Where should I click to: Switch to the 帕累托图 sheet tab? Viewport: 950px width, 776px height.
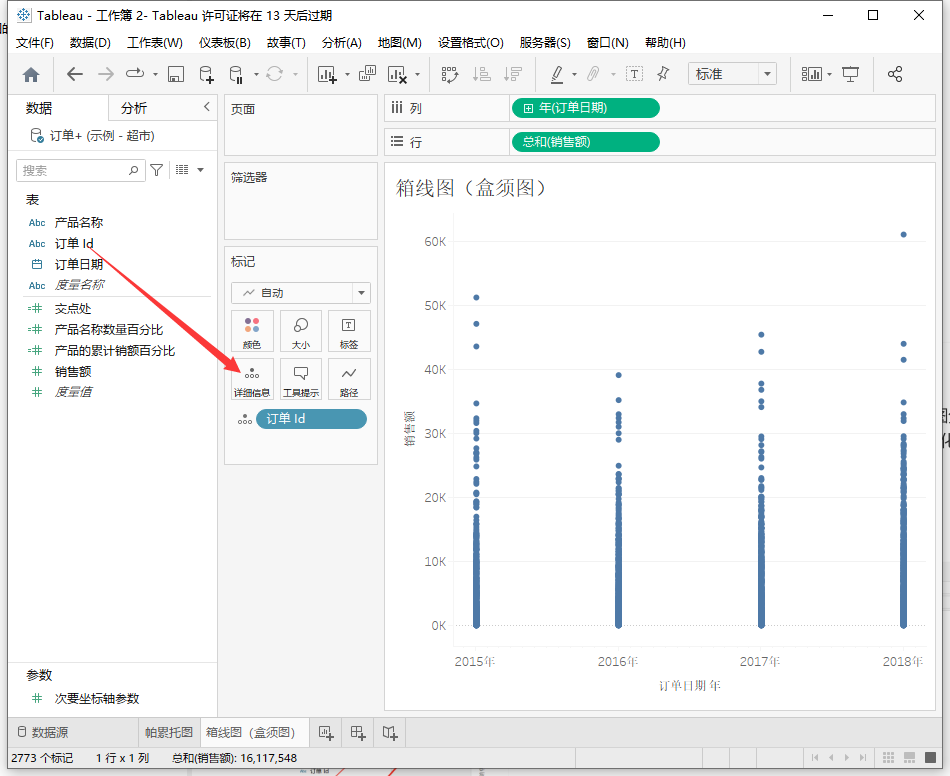point(168,733)
